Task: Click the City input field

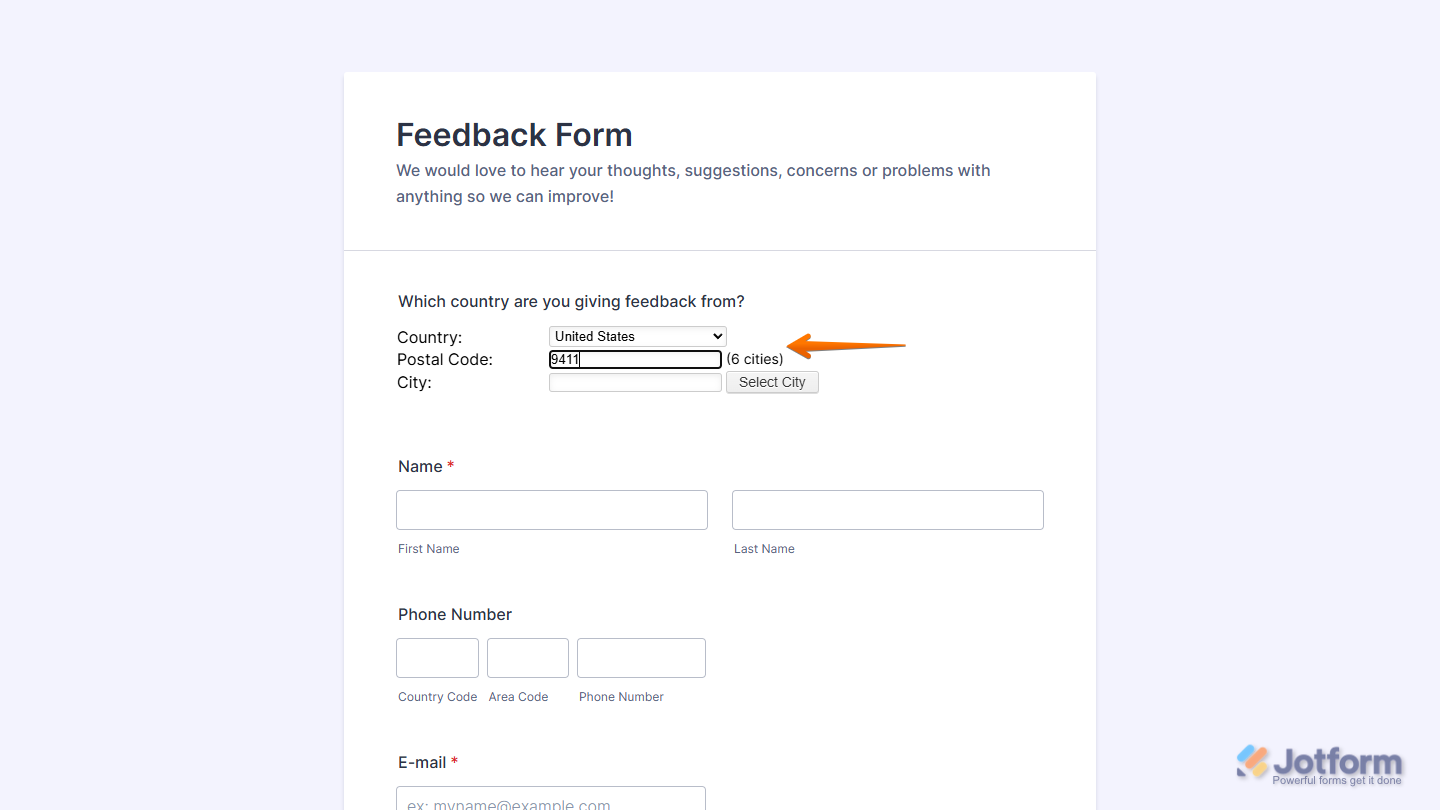Action: pos(635,382)
